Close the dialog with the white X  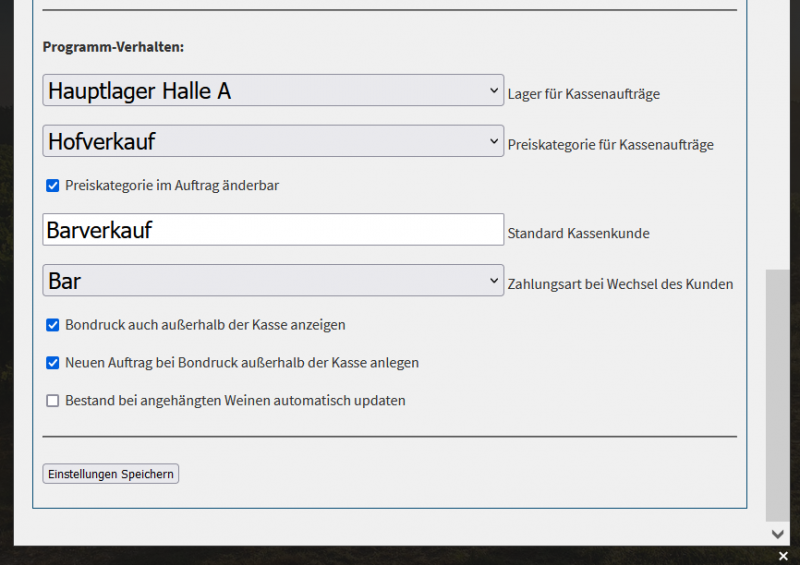780,556
